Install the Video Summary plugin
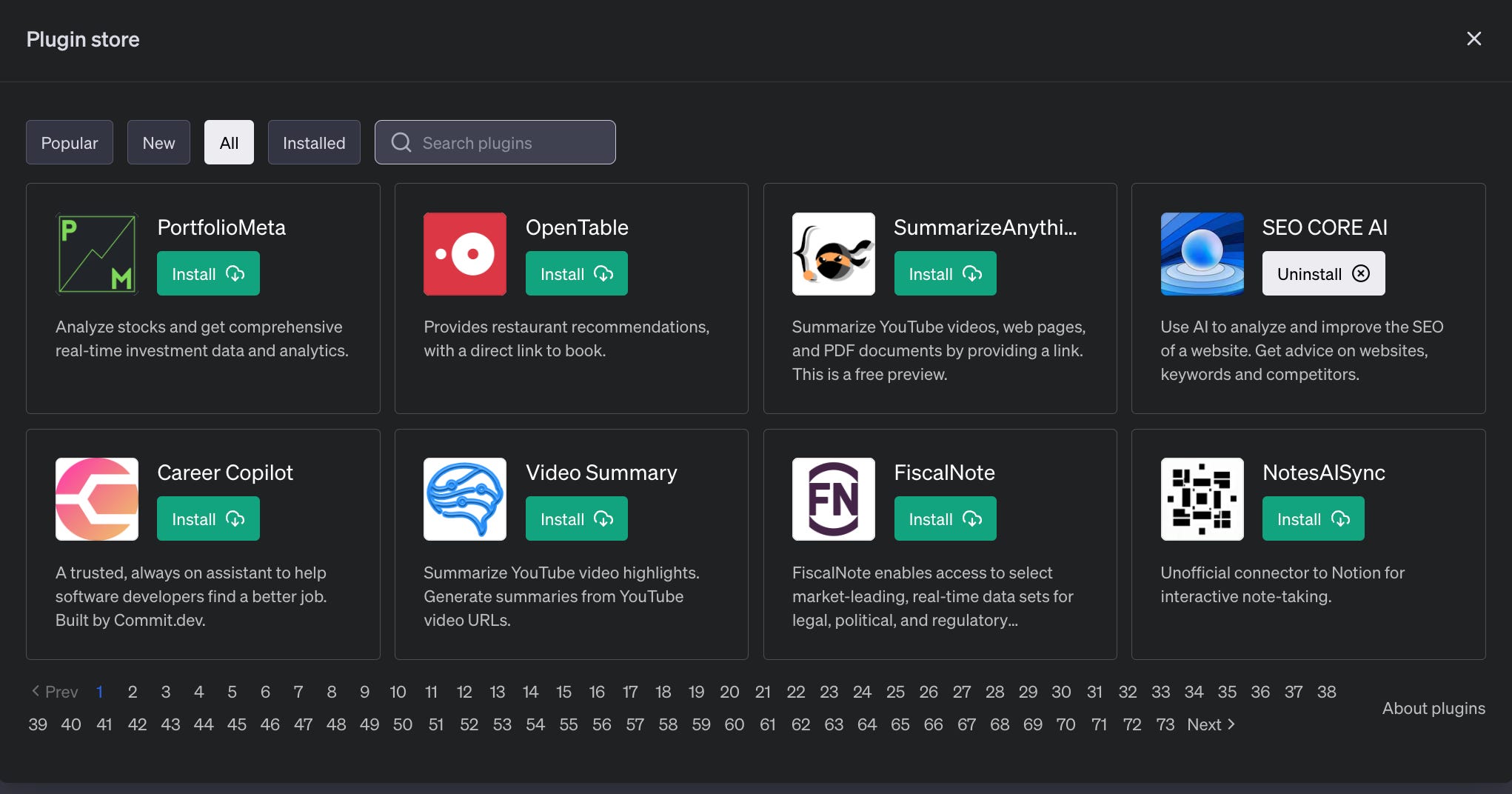This screenshot has height=794, width=1512. (x=577, y=518)
